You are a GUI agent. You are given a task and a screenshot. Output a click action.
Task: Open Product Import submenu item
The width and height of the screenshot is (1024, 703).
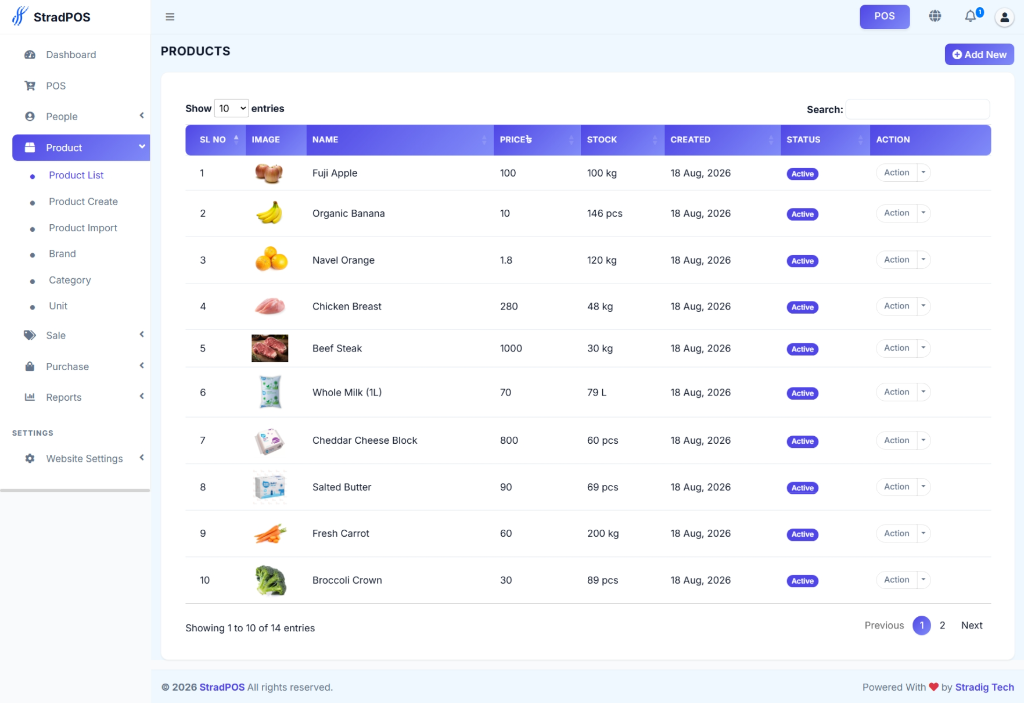pos(83,227)
